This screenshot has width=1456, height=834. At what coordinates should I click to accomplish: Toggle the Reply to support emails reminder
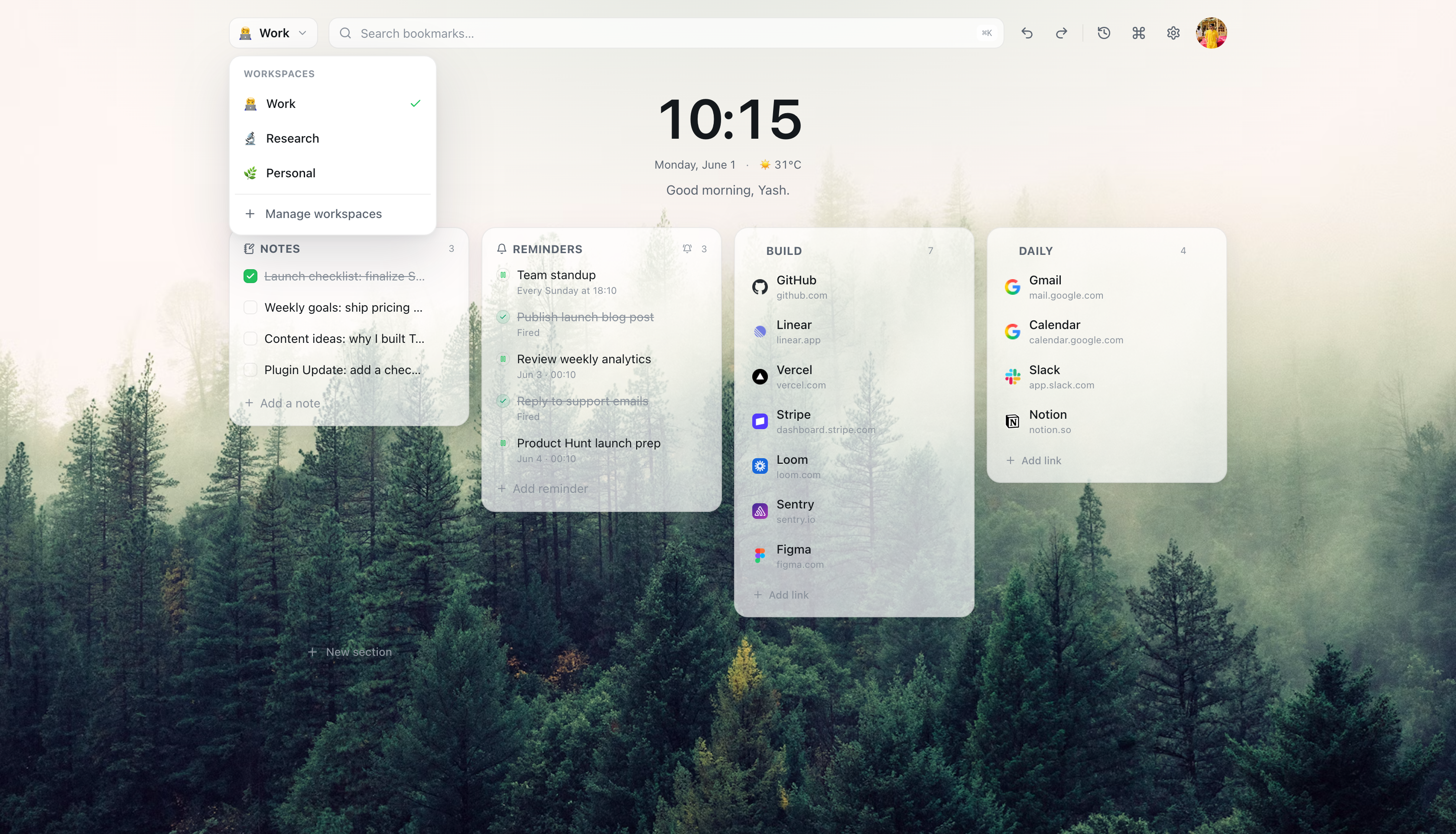point(503,401)
